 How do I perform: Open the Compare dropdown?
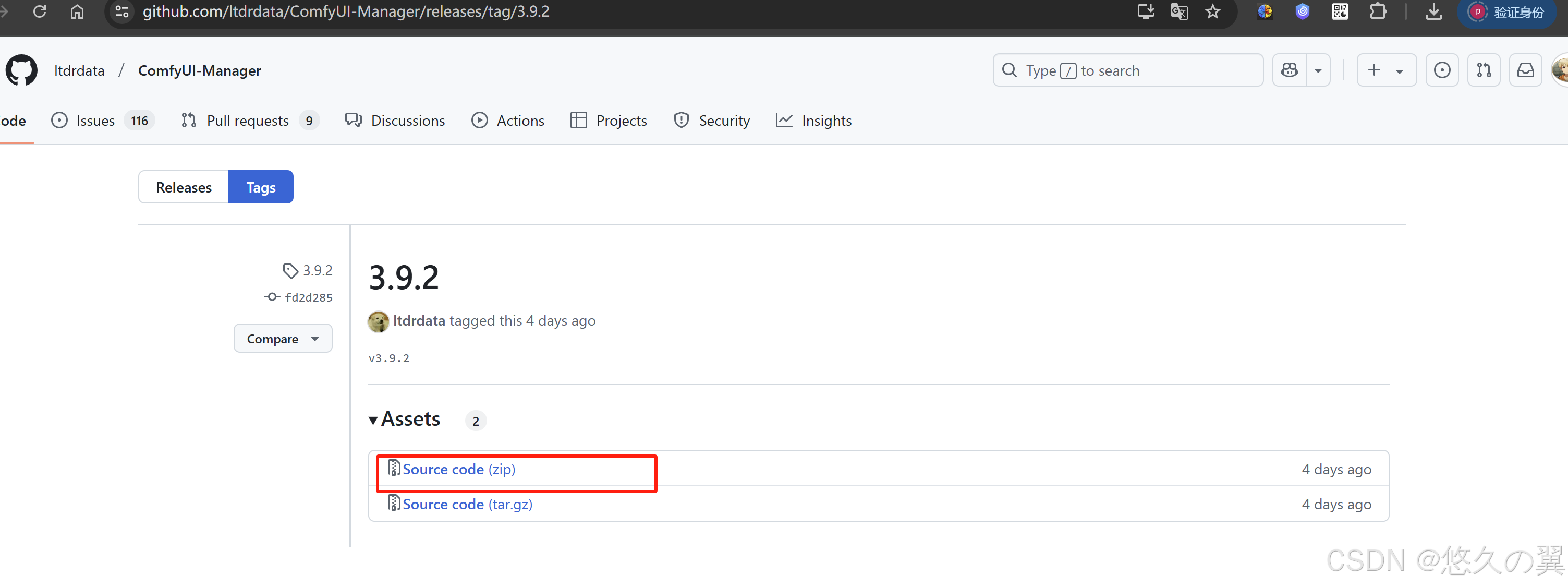click(x=283, y=339)
